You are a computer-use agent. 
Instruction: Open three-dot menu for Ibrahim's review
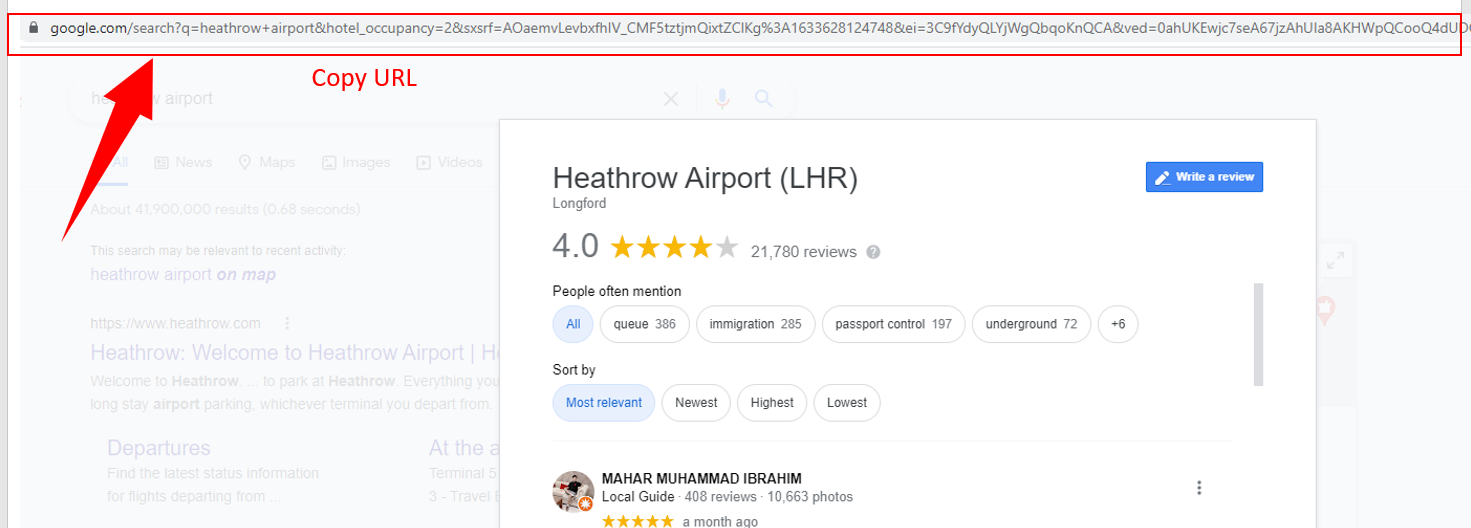[1199, 488]
